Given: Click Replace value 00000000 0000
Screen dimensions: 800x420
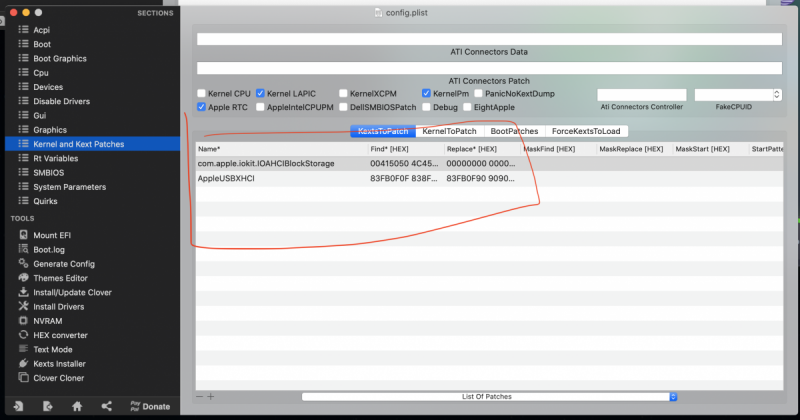Looking at the screenshot, I should [x=481, y=164].
